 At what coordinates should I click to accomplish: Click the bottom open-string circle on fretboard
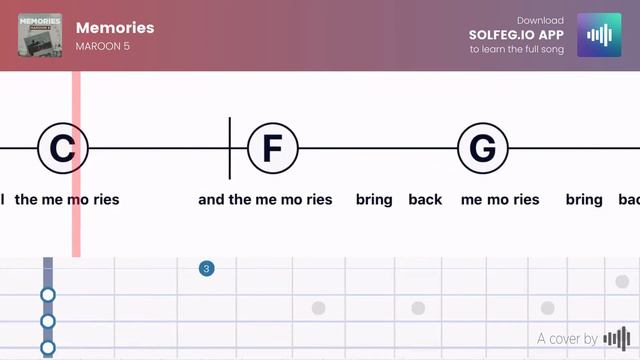tap(48, 348)
